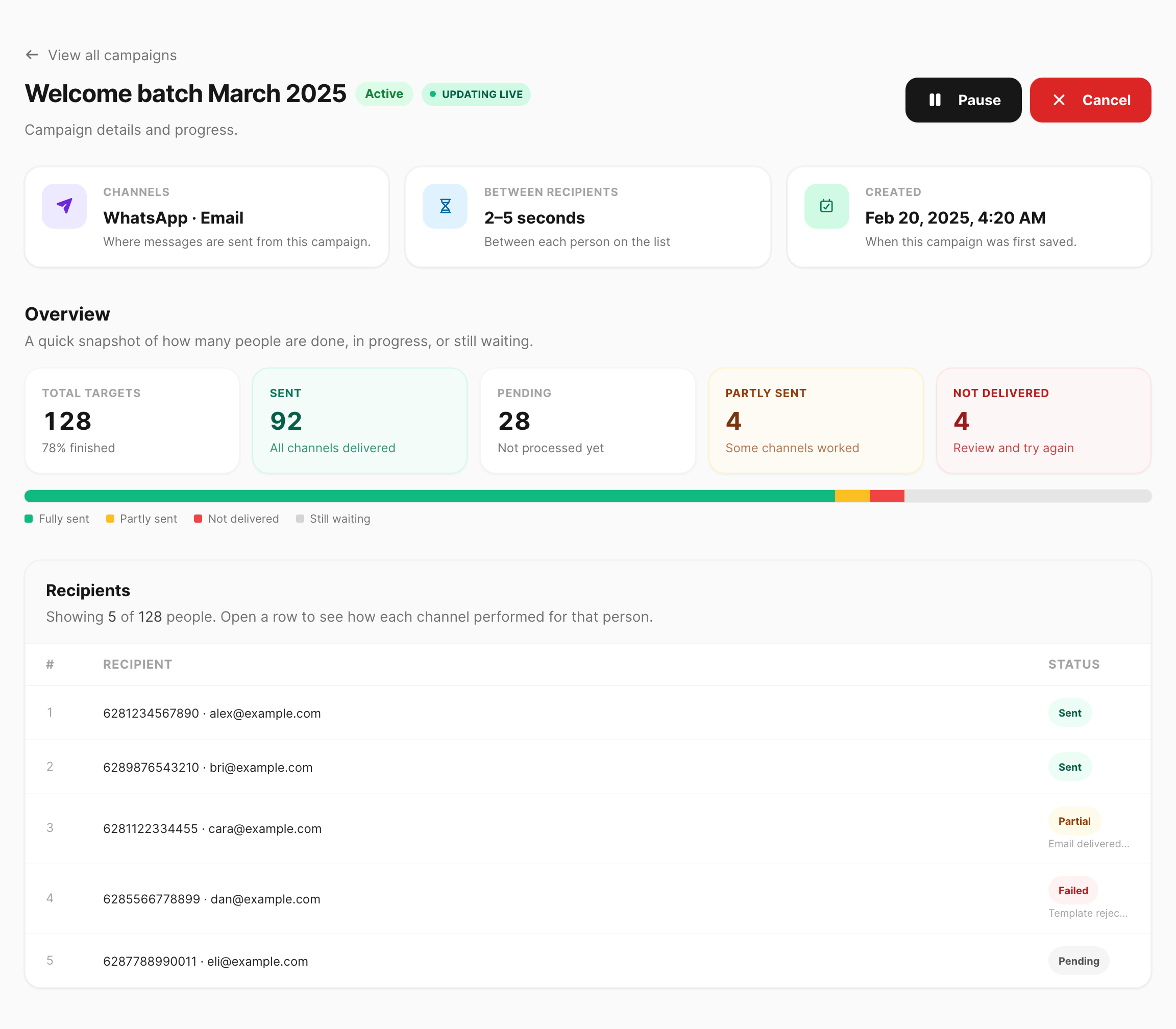Click the Recipients section heading
1176x1029 pixels.
(x=88, y=590)
